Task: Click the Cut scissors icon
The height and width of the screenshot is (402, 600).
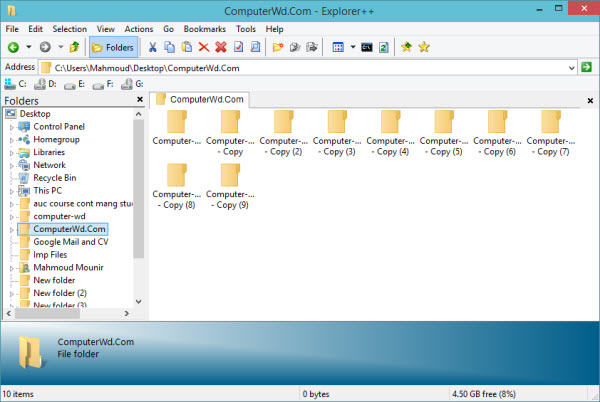Action: point(153,47)
